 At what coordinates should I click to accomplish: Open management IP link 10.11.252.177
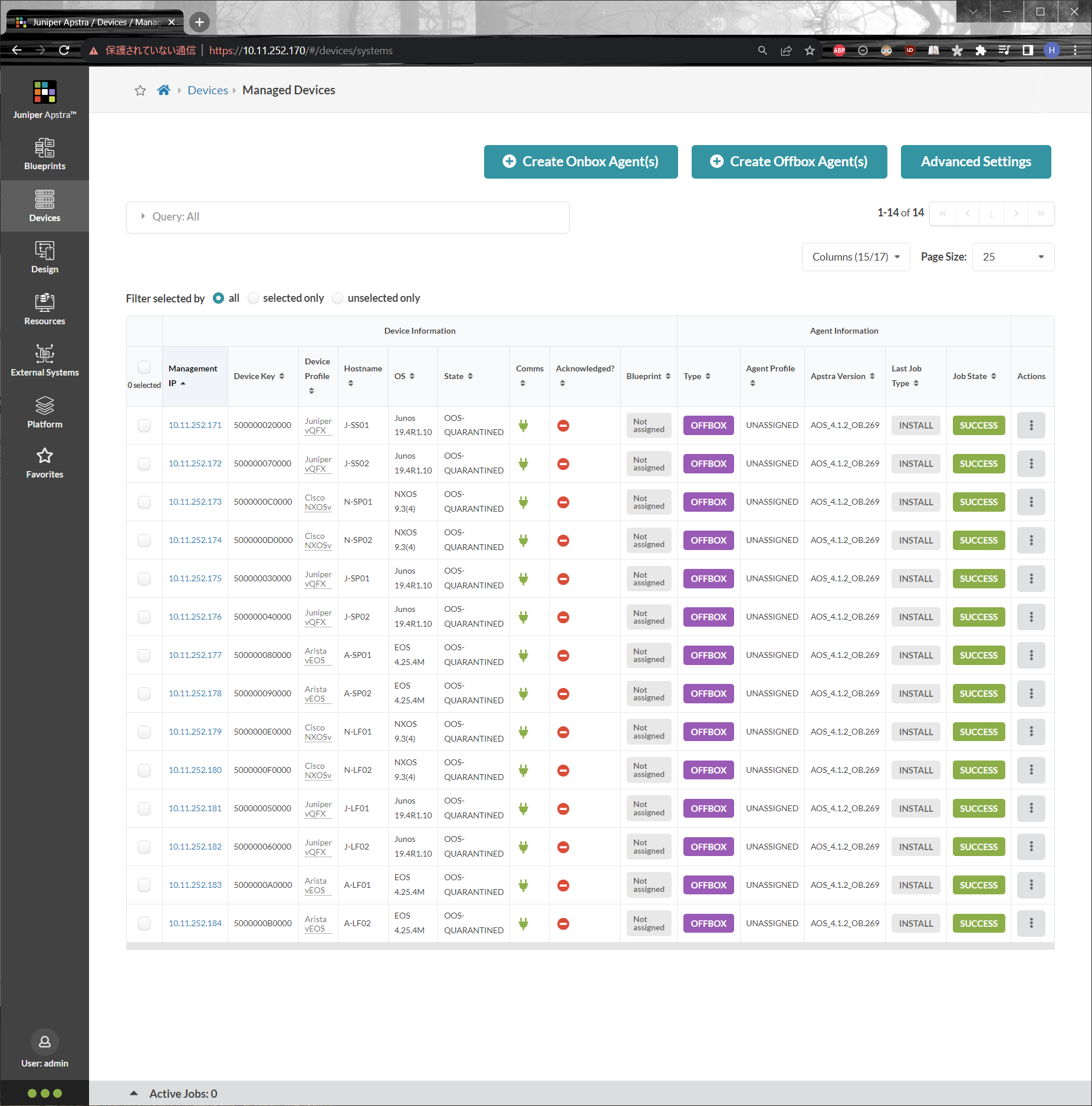click(x=195, y=655)
